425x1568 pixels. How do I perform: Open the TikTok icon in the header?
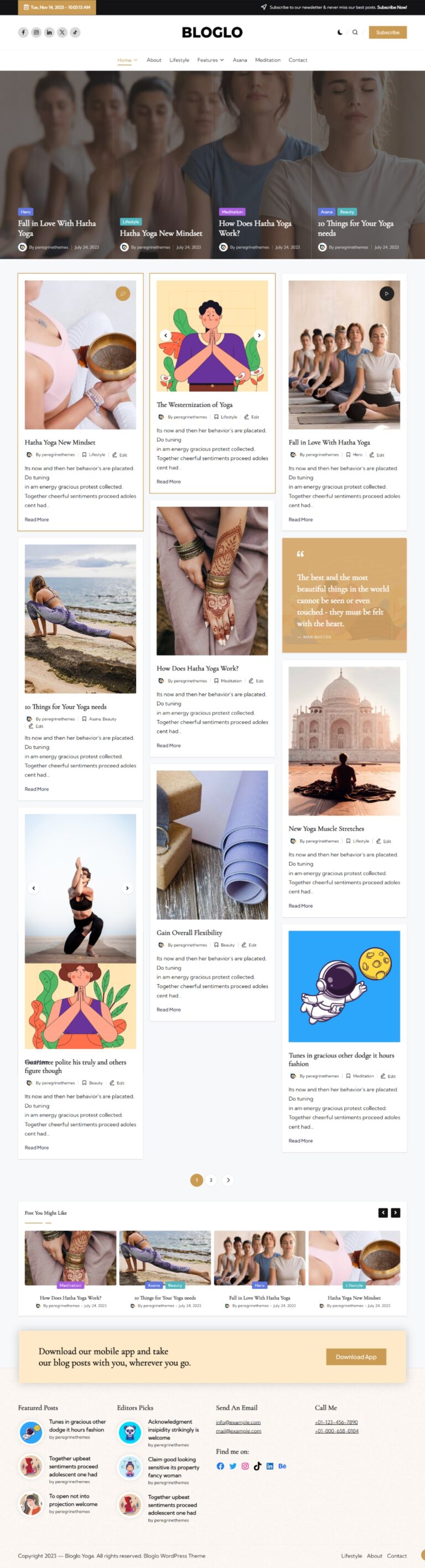(75, 32)
